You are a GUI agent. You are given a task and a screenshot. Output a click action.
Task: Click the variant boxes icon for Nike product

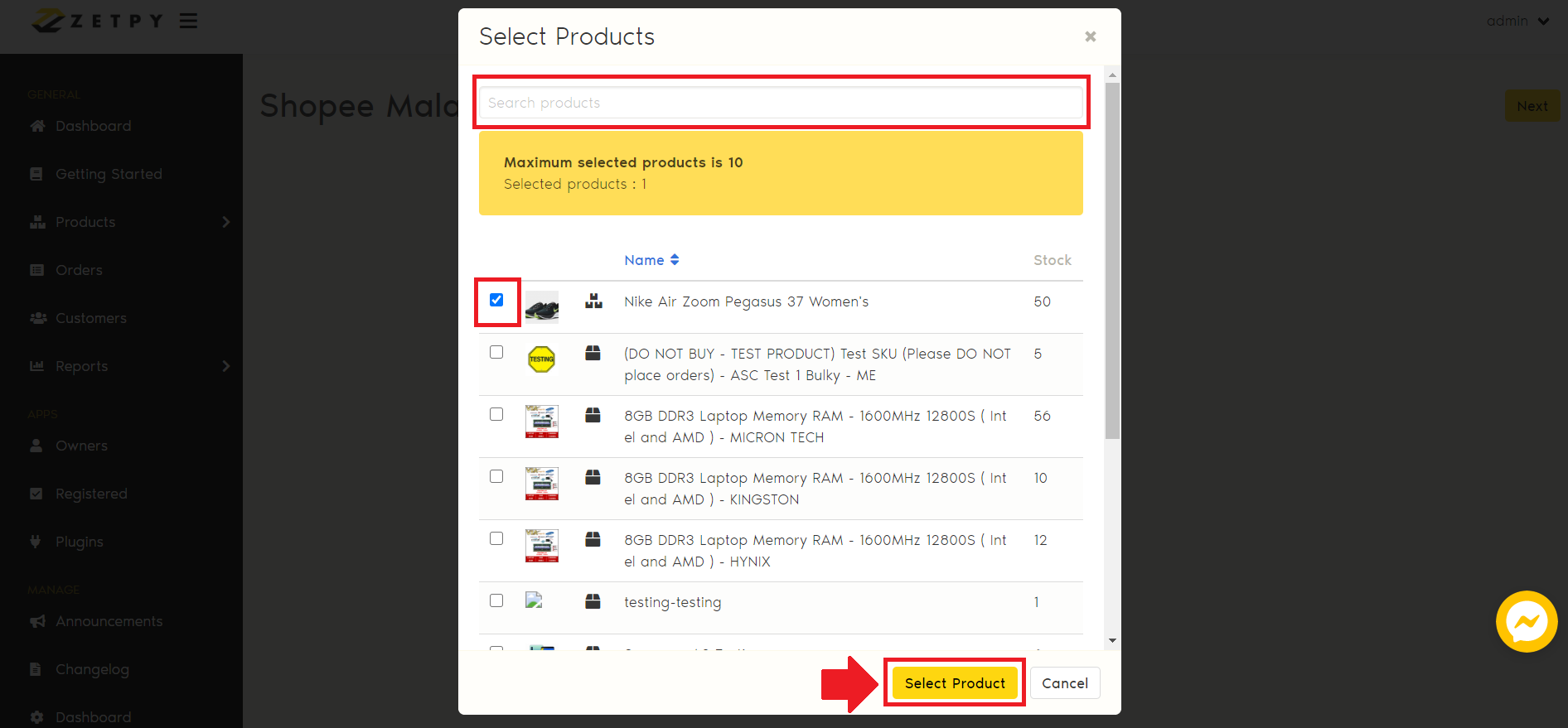pos(593,301)
